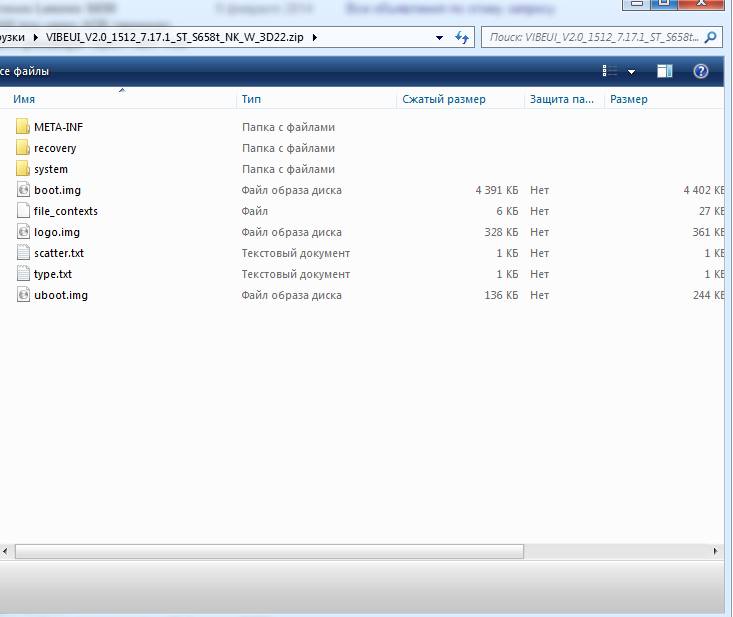The width and height of the screenshot is (733, 617).
Task: Click Текстовый документ type cell for scatter.txt
Action: click(x=295, y=253)
